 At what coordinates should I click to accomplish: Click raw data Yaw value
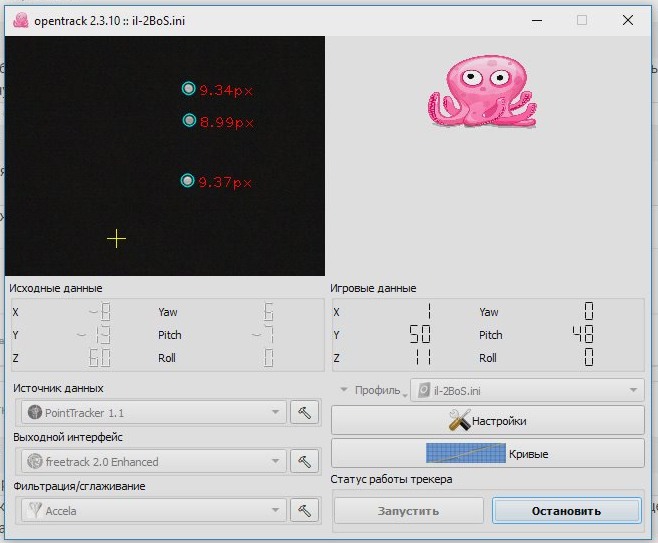pos(269,312)
